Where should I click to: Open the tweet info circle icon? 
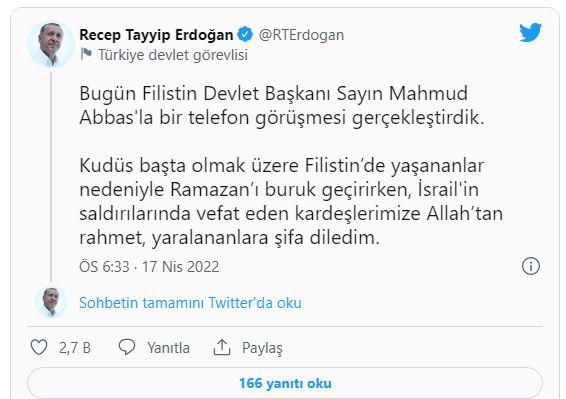(x=531, y=266)
